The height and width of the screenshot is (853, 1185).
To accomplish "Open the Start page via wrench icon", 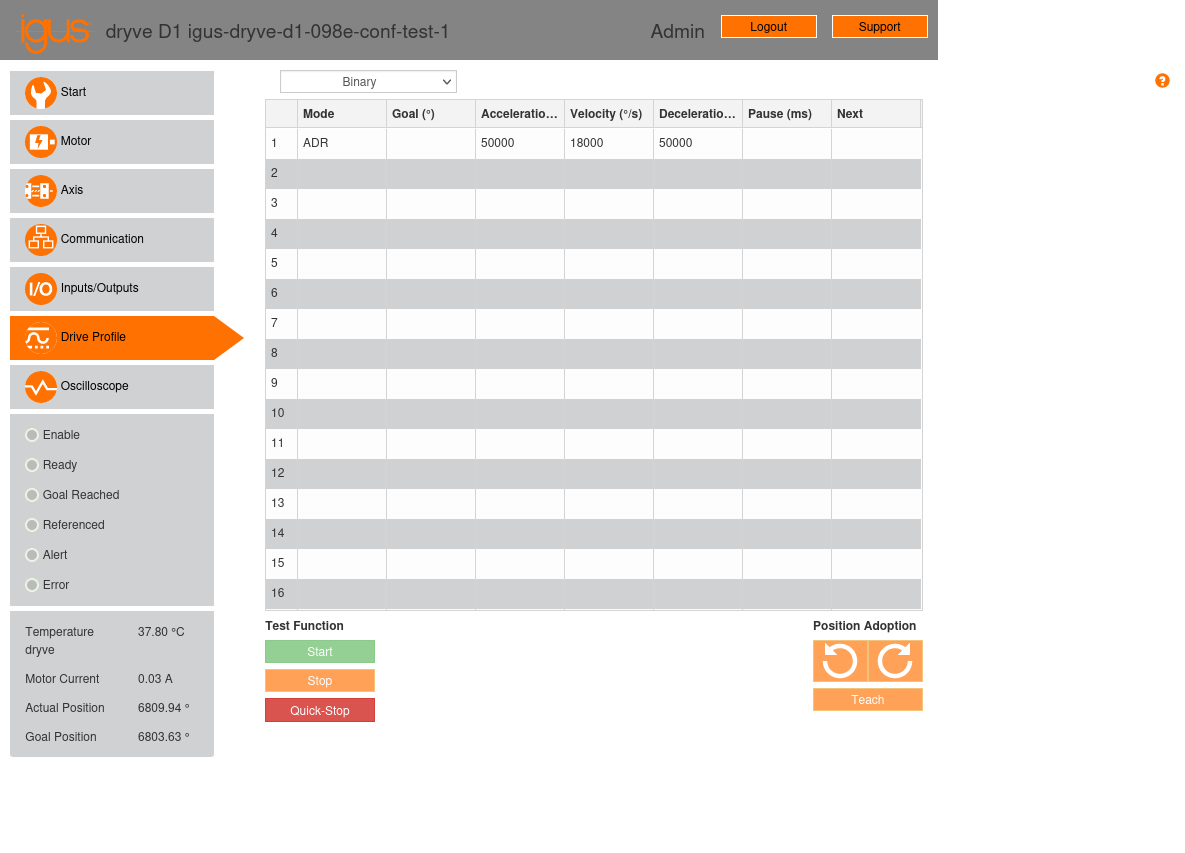I will (40, 92).
